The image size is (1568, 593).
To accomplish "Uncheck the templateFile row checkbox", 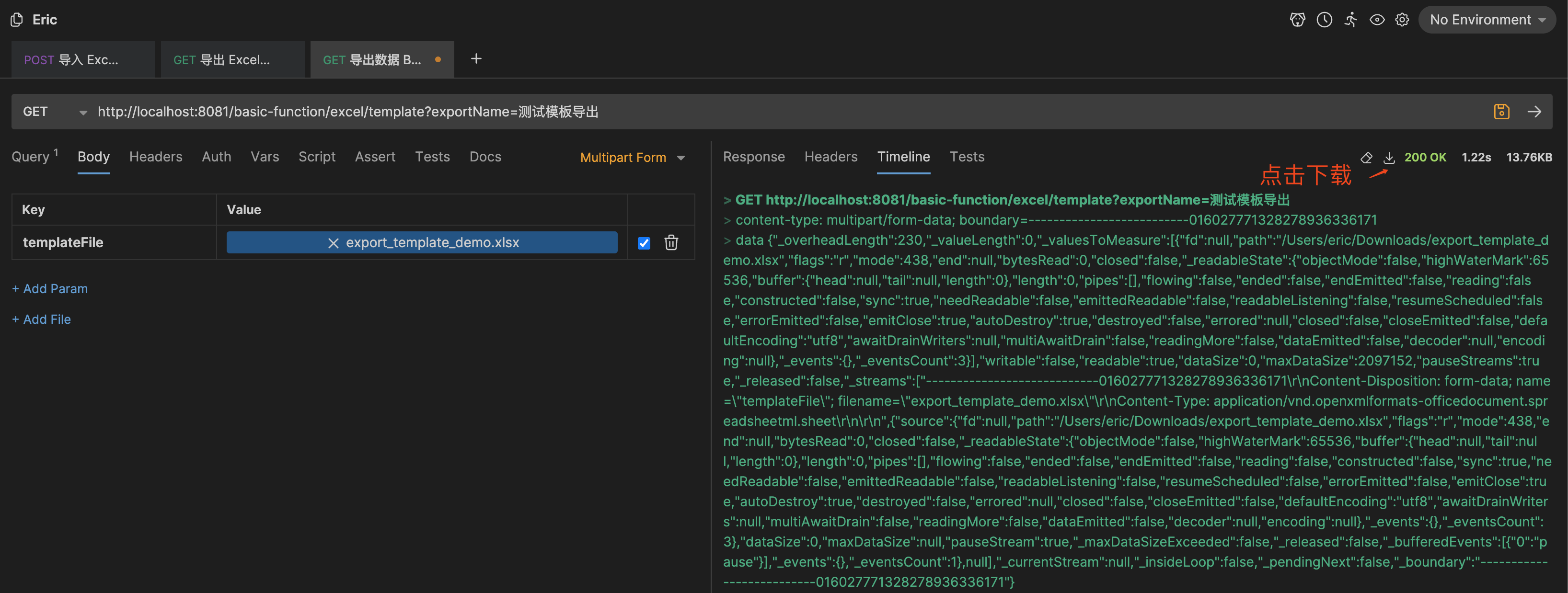I will (x=644, y=243).
